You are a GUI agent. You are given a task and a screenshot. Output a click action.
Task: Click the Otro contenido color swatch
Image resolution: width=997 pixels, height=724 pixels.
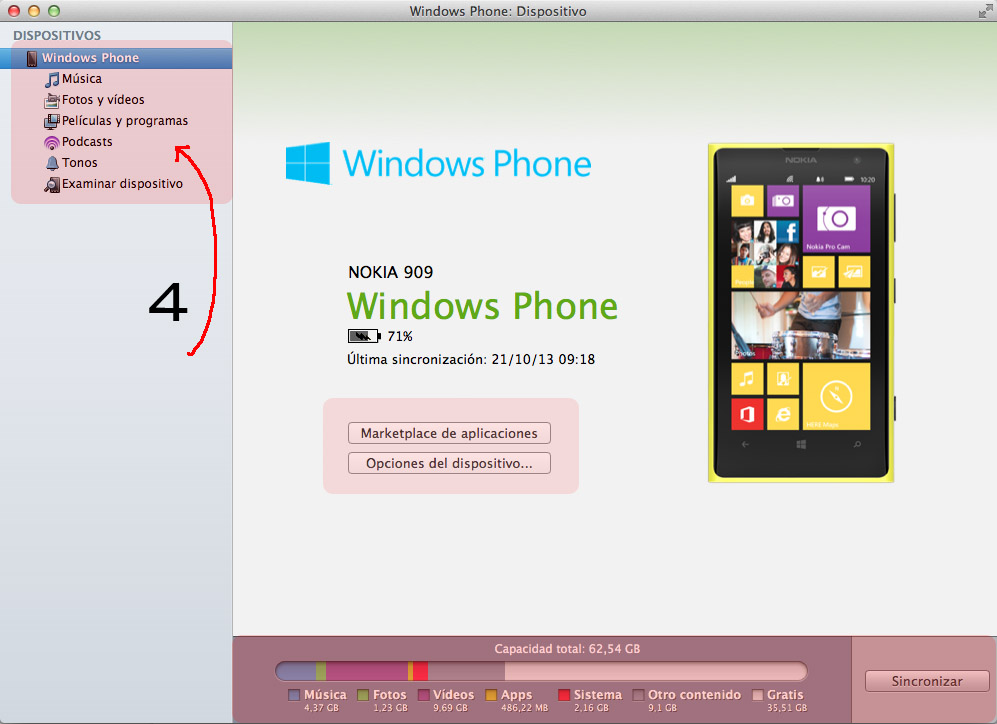pos(638,695)
